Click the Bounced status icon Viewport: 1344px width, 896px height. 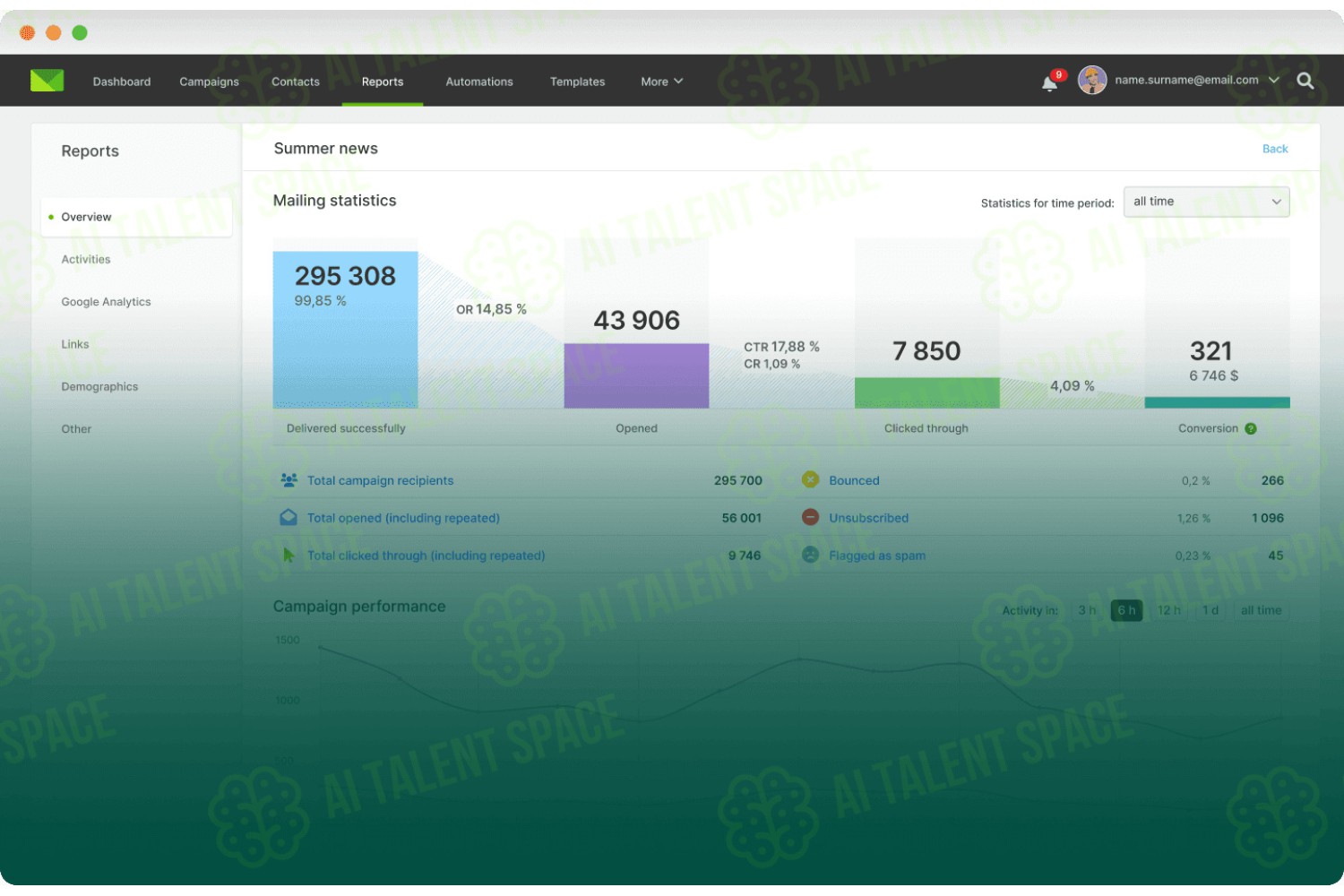(810, 480)
